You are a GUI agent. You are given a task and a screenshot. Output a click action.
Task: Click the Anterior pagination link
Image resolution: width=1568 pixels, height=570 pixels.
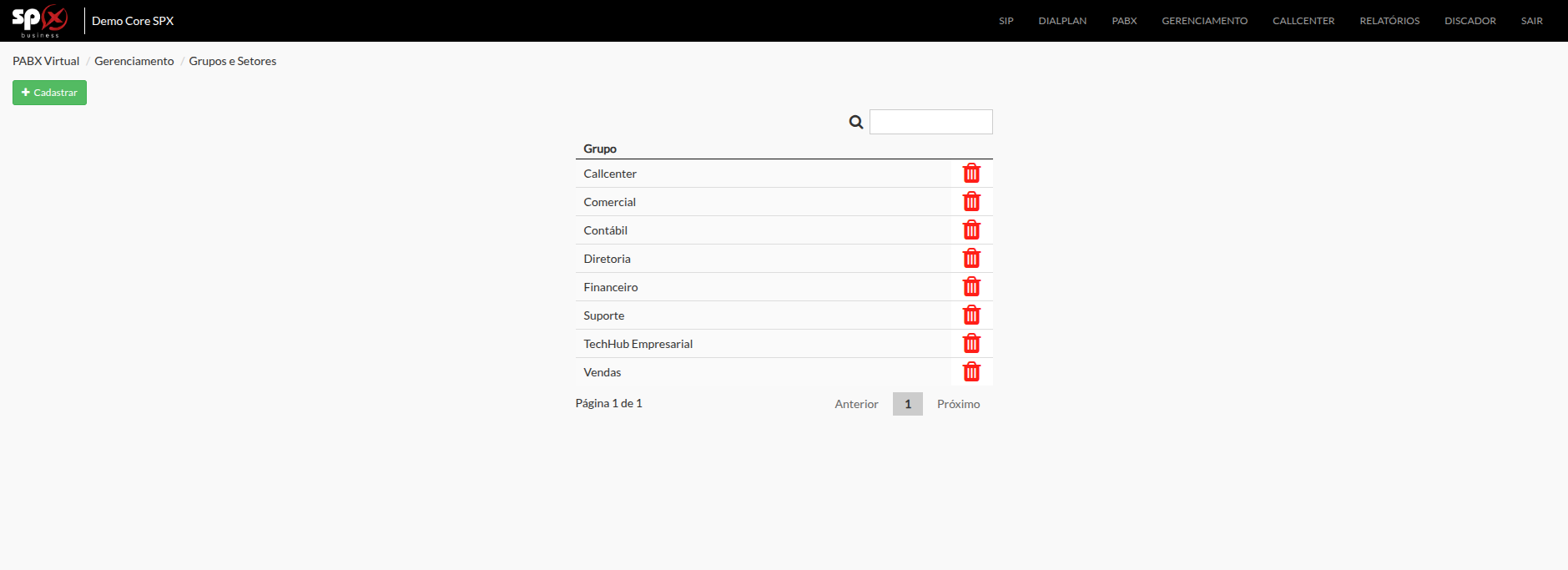[856, 404]
